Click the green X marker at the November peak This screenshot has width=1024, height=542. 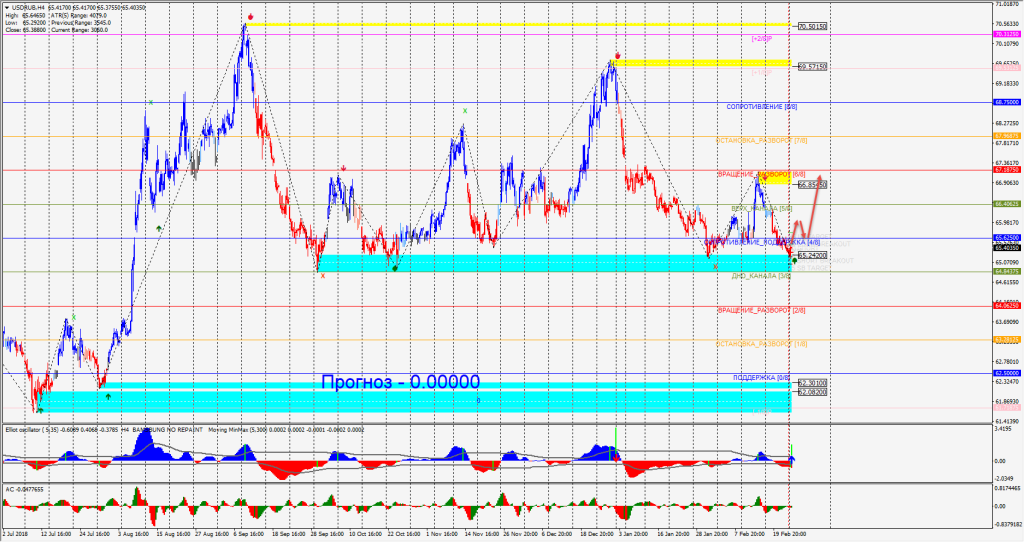coord(464,111)
